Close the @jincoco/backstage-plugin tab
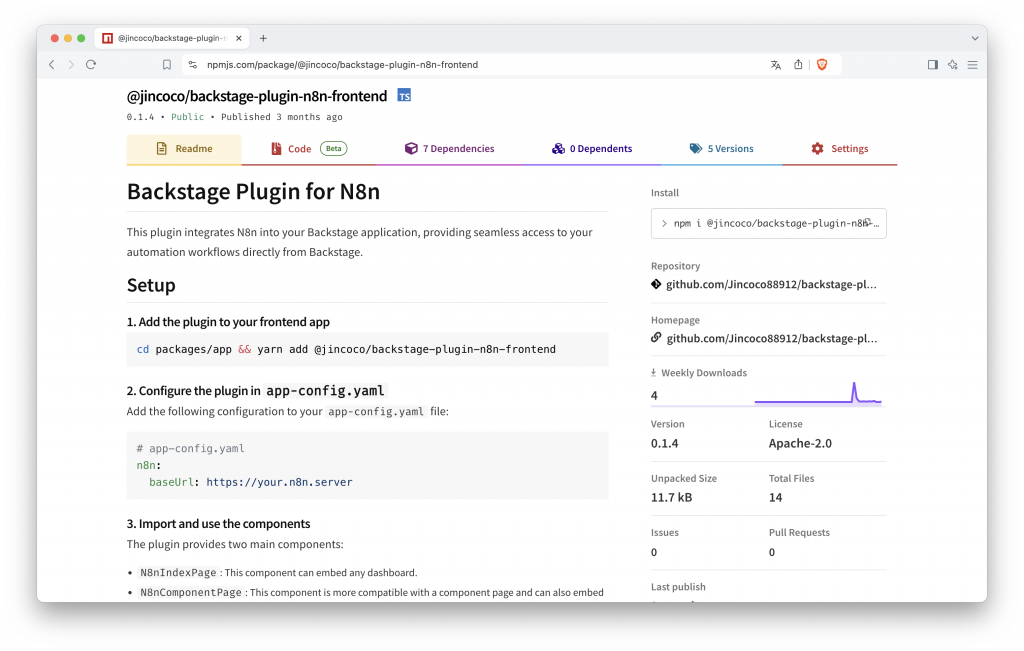Viewport: 1024px width, 651px height. click(238, 39)
